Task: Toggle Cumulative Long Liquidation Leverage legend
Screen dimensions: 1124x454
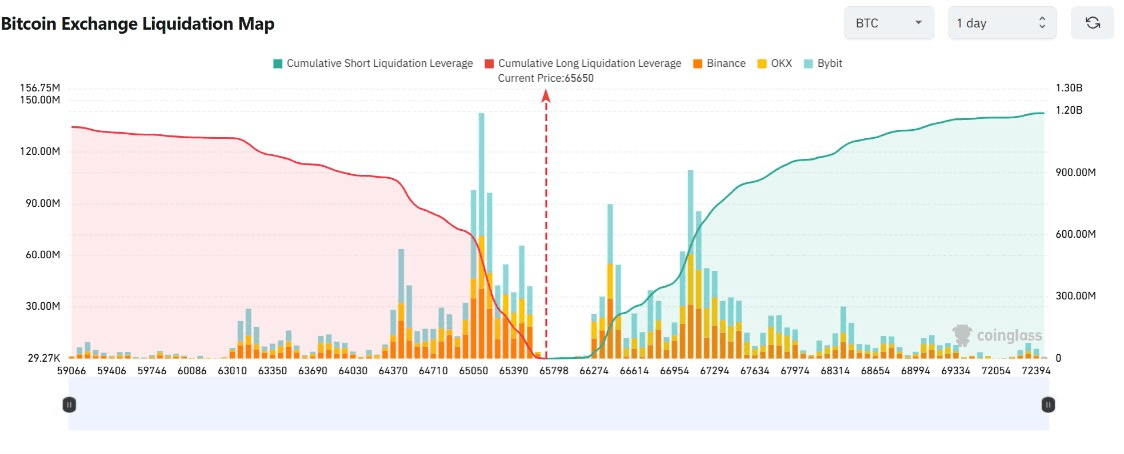Action: point(583,63)
